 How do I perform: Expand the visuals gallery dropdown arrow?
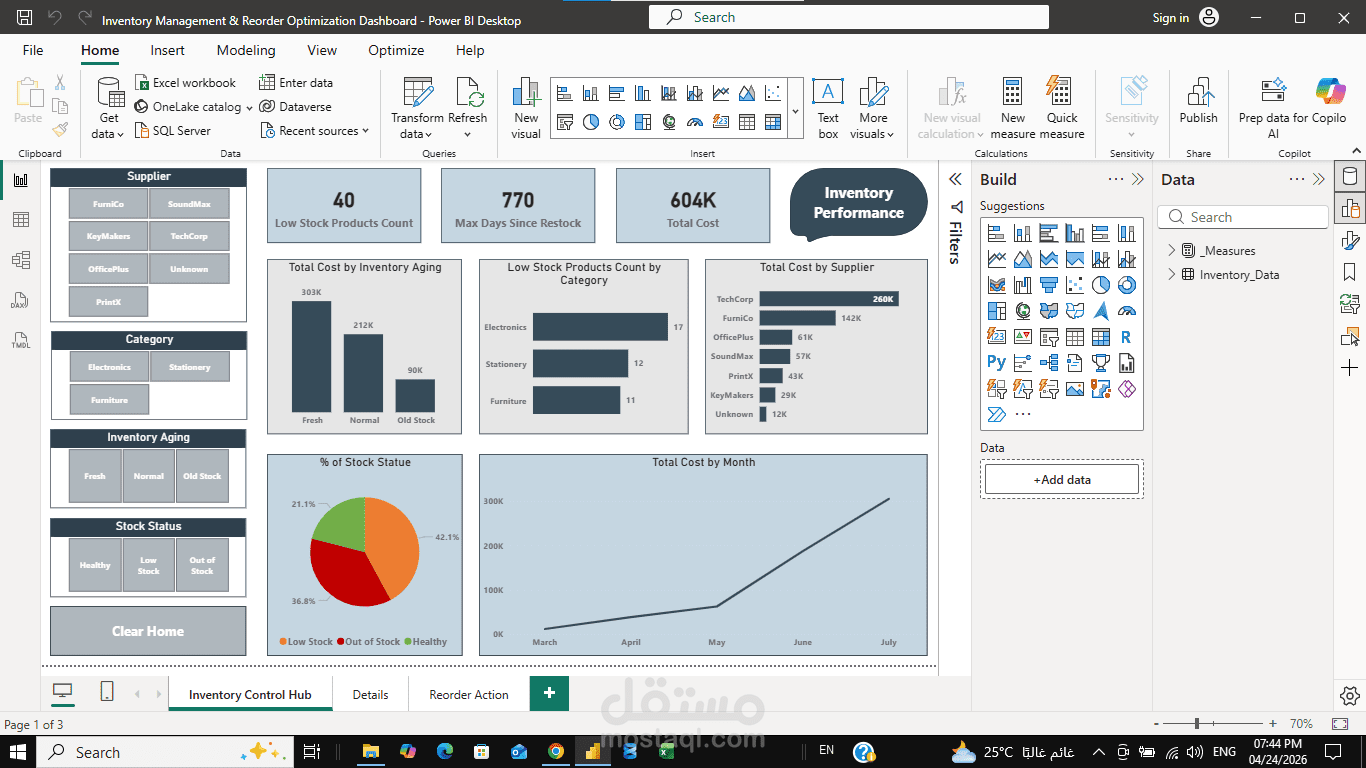(x=795, y=111)
